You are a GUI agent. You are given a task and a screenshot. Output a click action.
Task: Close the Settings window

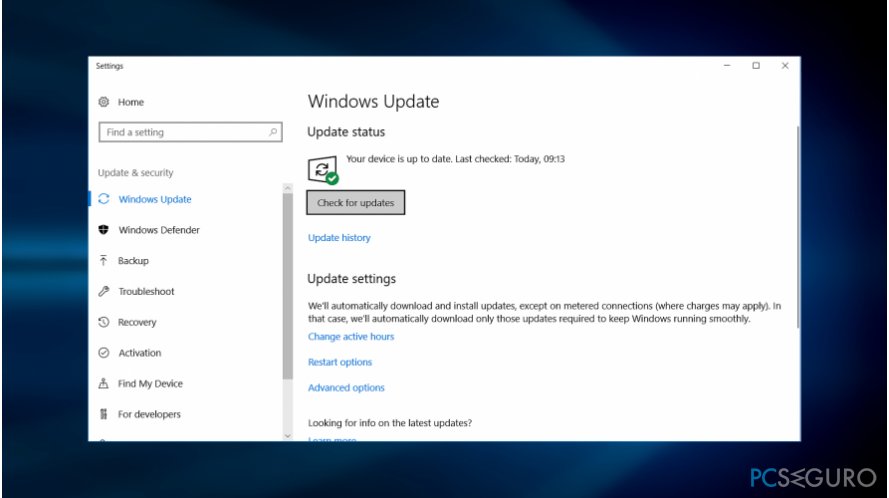(785, 66)
